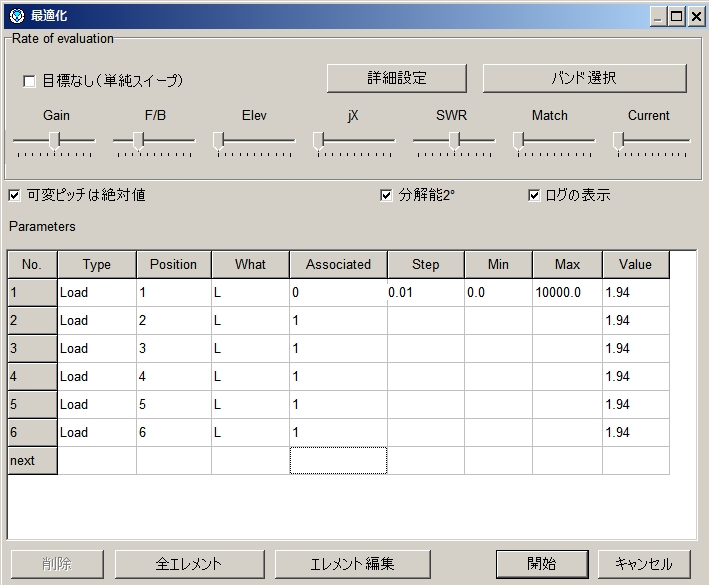Viewport: 709px width, 585px height.
Task: Click the Gain slider handle
Action: coord(56,140)
